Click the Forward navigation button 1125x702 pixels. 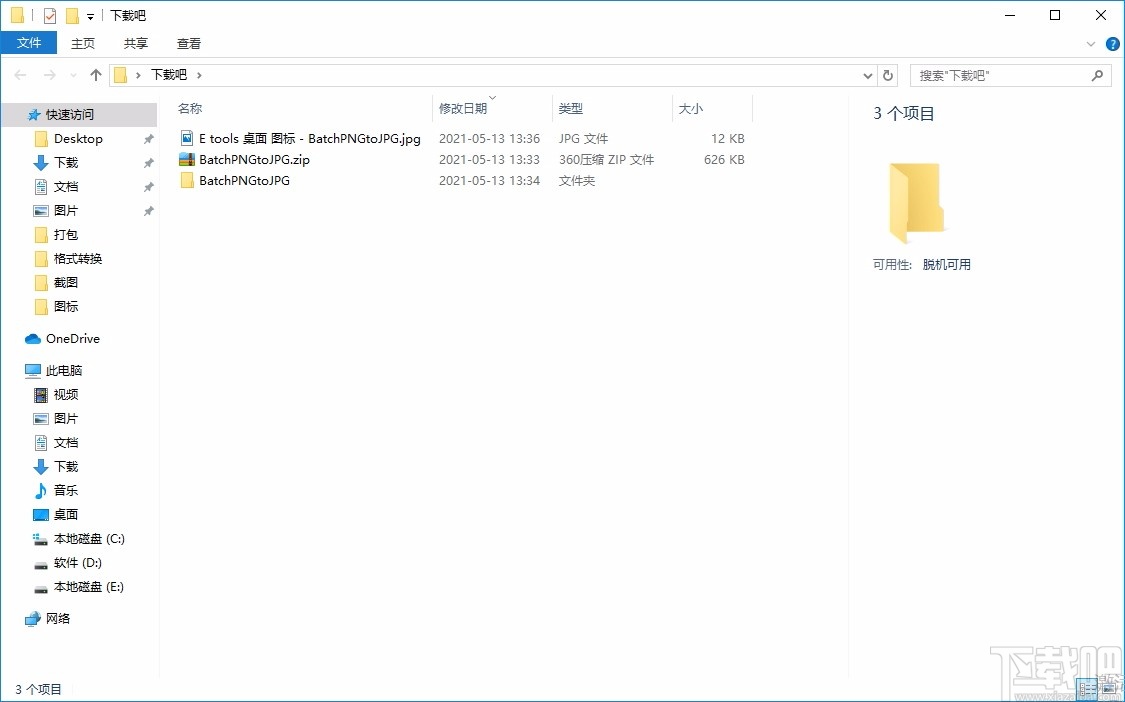(x=48, y=74)
